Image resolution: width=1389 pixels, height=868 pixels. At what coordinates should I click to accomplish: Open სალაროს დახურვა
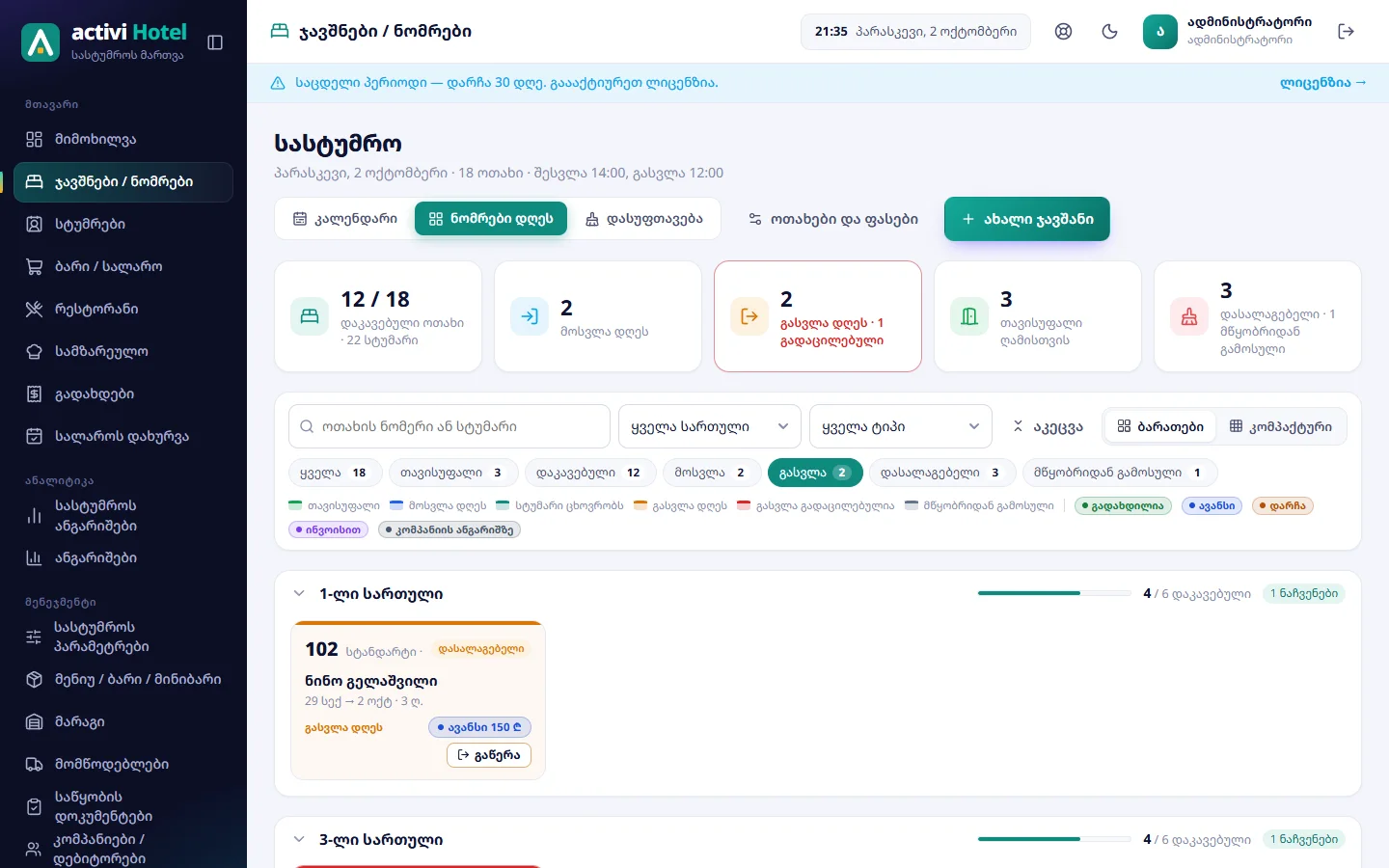[x=123, y=436]
